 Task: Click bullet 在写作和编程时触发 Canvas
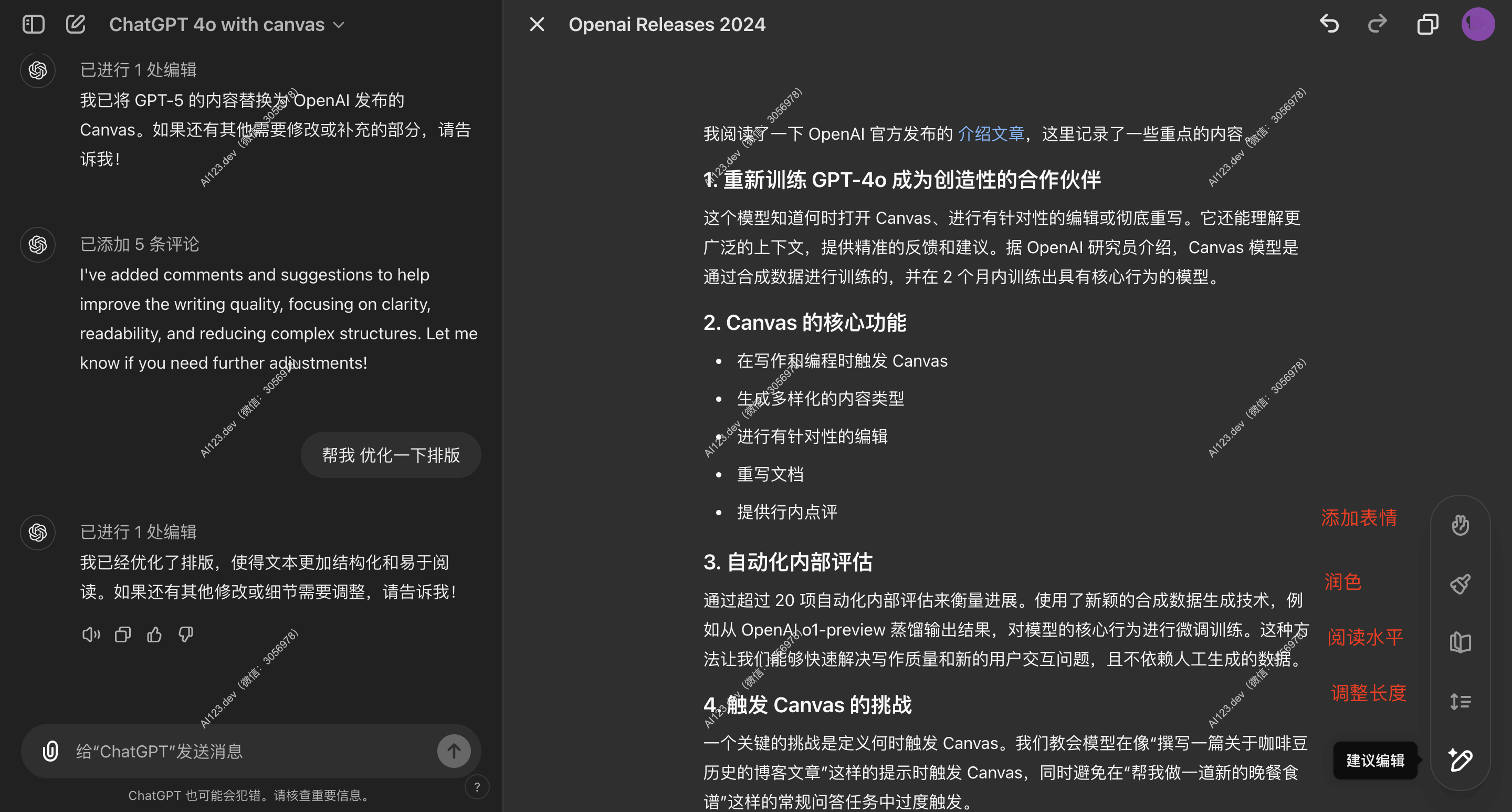click(x=842, y=360)
